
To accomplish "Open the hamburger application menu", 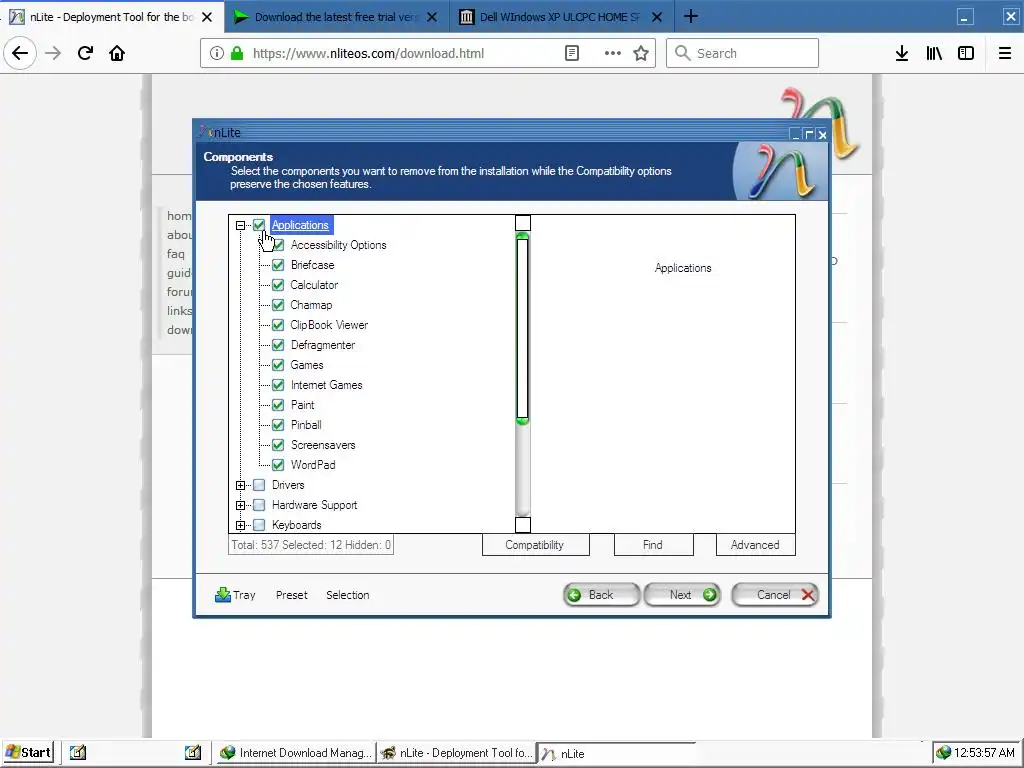I will pos(1005,53).
